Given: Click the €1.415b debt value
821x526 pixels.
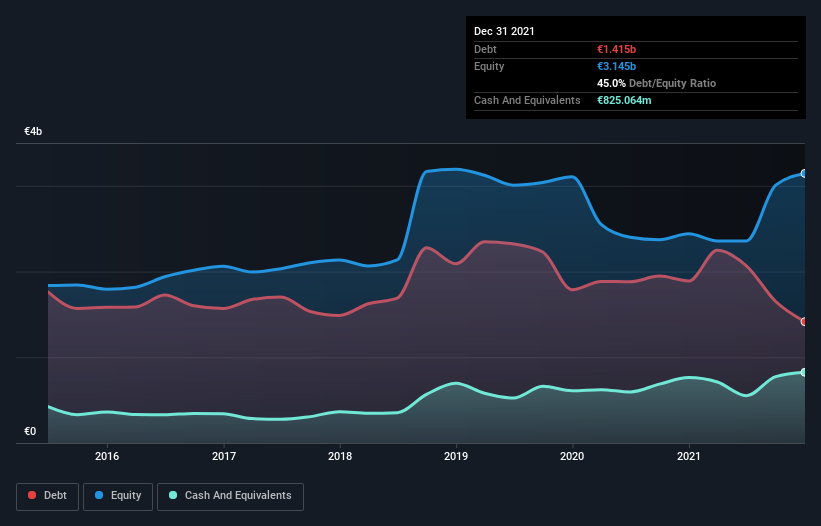Looking at the screenshot, I should click(x=616, y=49).
